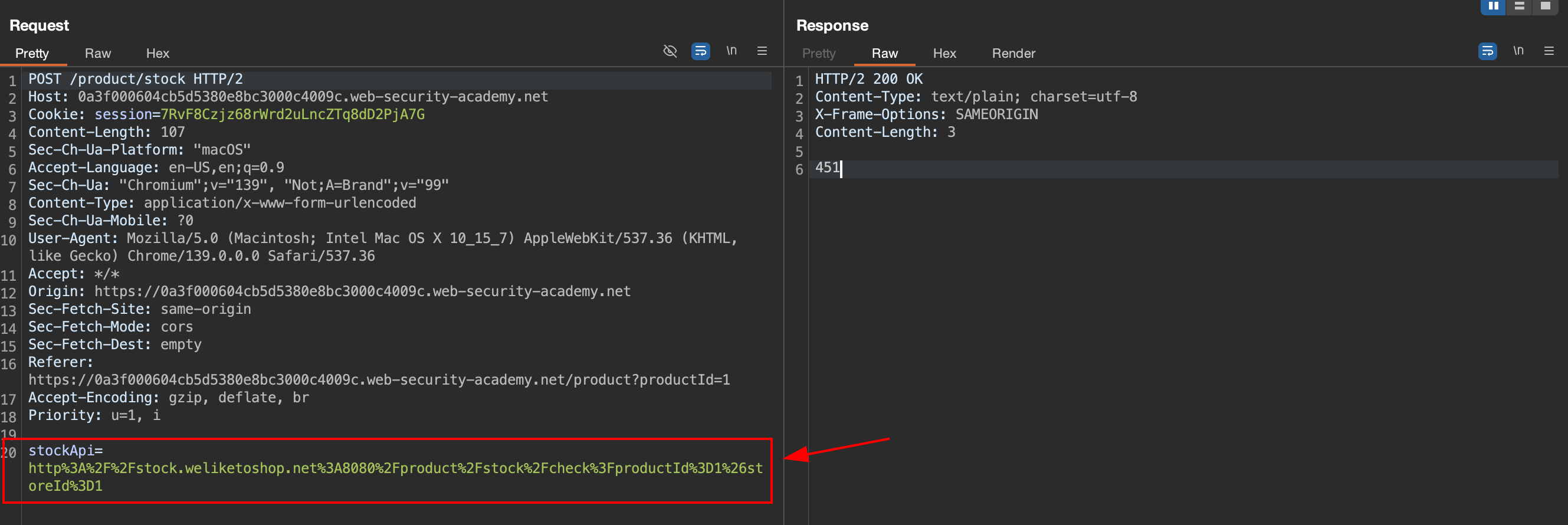Select the top/bottom split layout icon
The height and width of the screenshot is (525, 1568).
[1518, 6]
